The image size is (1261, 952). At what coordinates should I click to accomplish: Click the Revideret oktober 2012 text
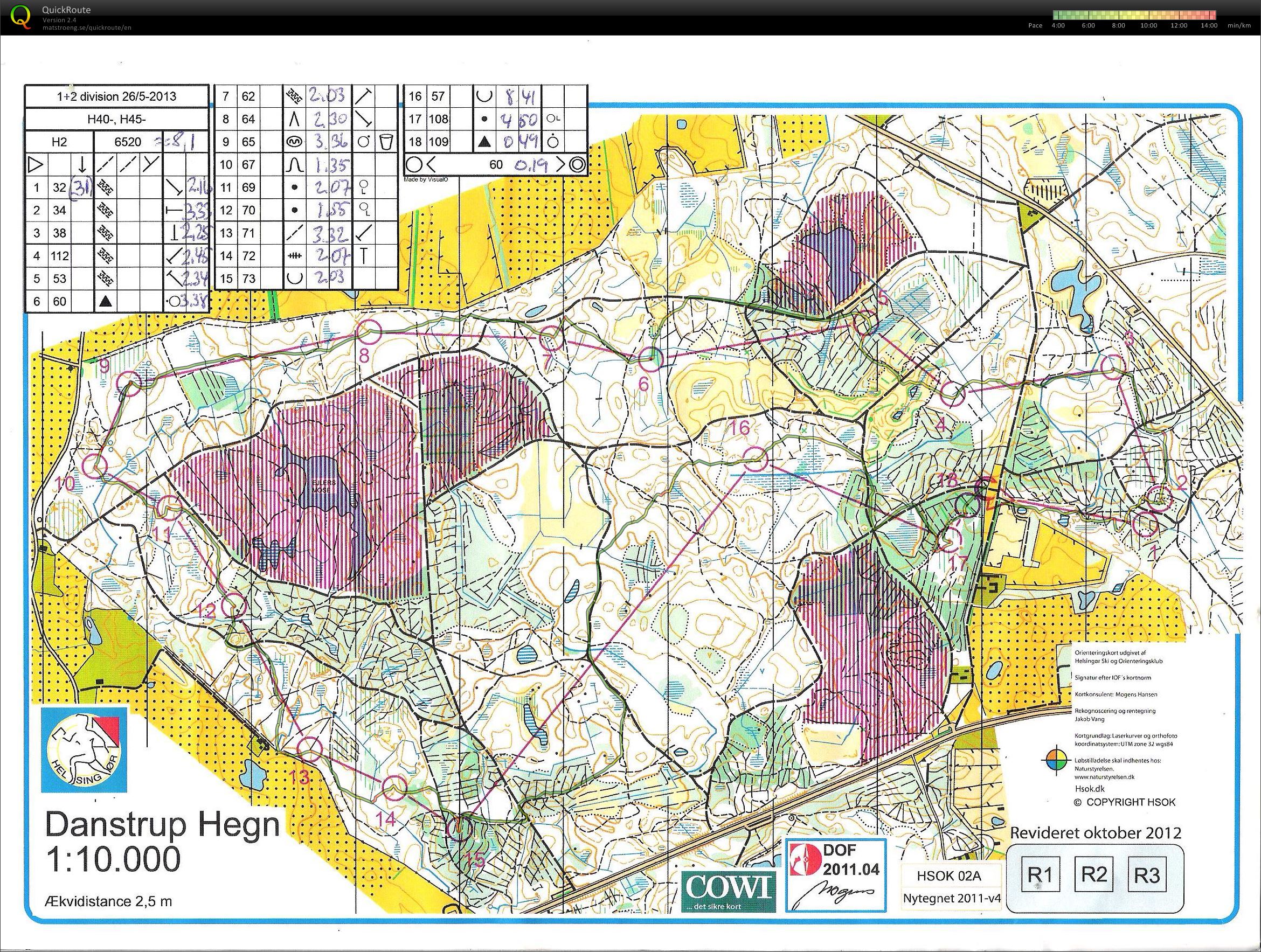(x=1095, y=832)
